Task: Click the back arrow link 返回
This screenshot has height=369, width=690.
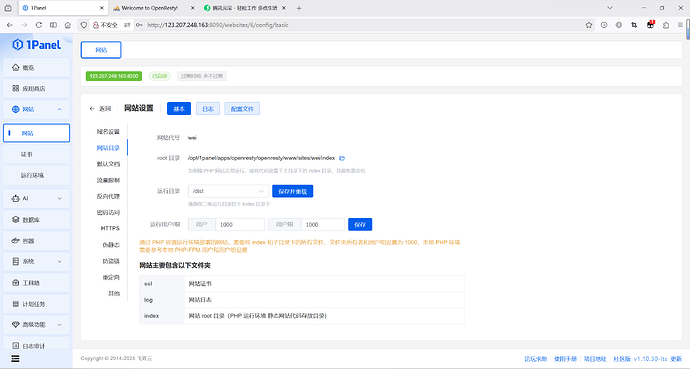Action: pyautogui.click(x=101, y=109)
